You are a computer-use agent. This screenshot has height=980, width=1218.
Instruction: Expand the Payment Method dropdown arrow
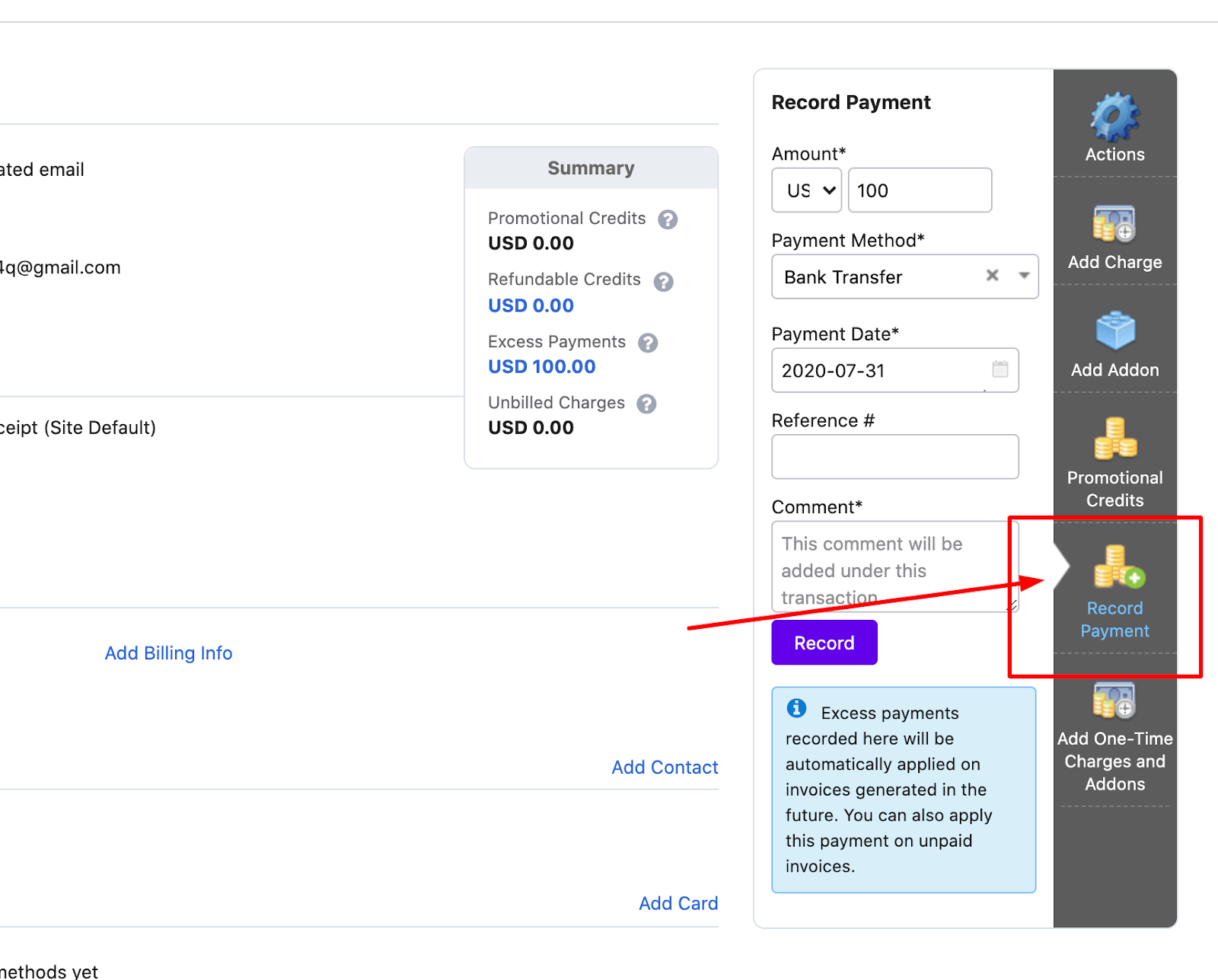click(x=1024, y=276)
